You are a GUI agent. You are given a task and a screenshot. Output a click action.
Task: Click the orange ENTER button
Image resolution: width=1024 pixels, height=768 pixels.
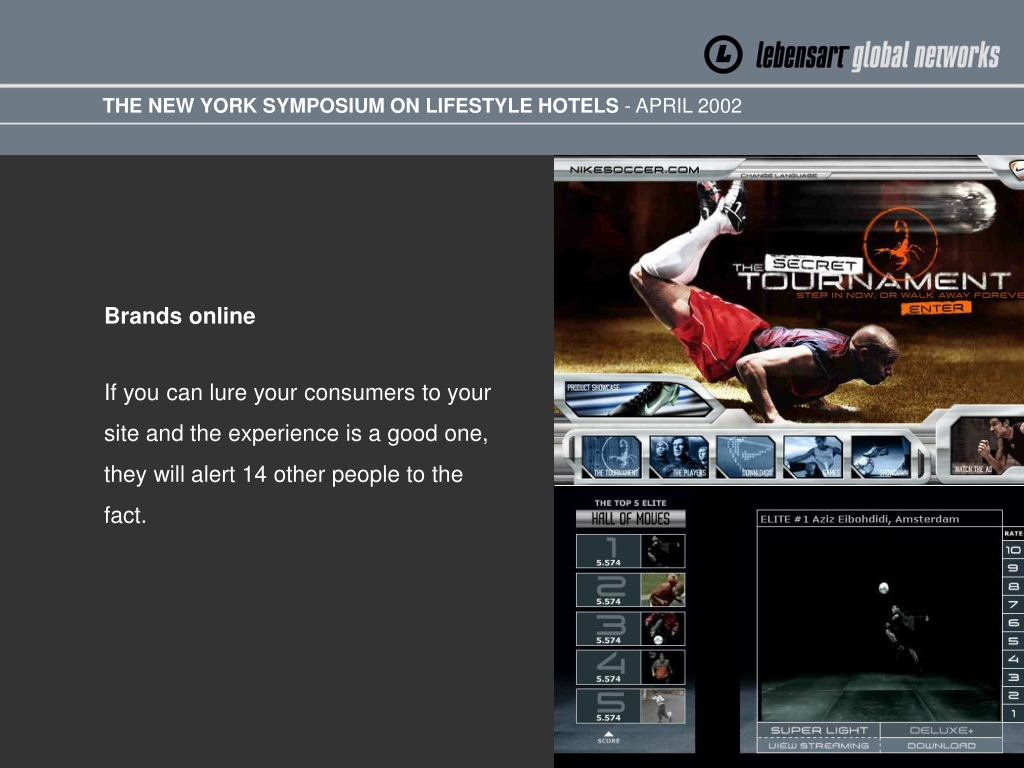(x=936, y=308)
